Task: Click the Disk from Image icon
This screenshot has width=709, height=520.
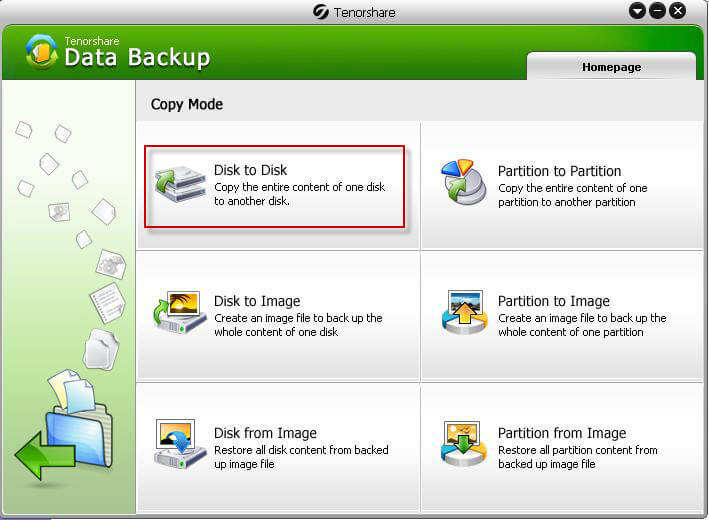Action: 180,444
